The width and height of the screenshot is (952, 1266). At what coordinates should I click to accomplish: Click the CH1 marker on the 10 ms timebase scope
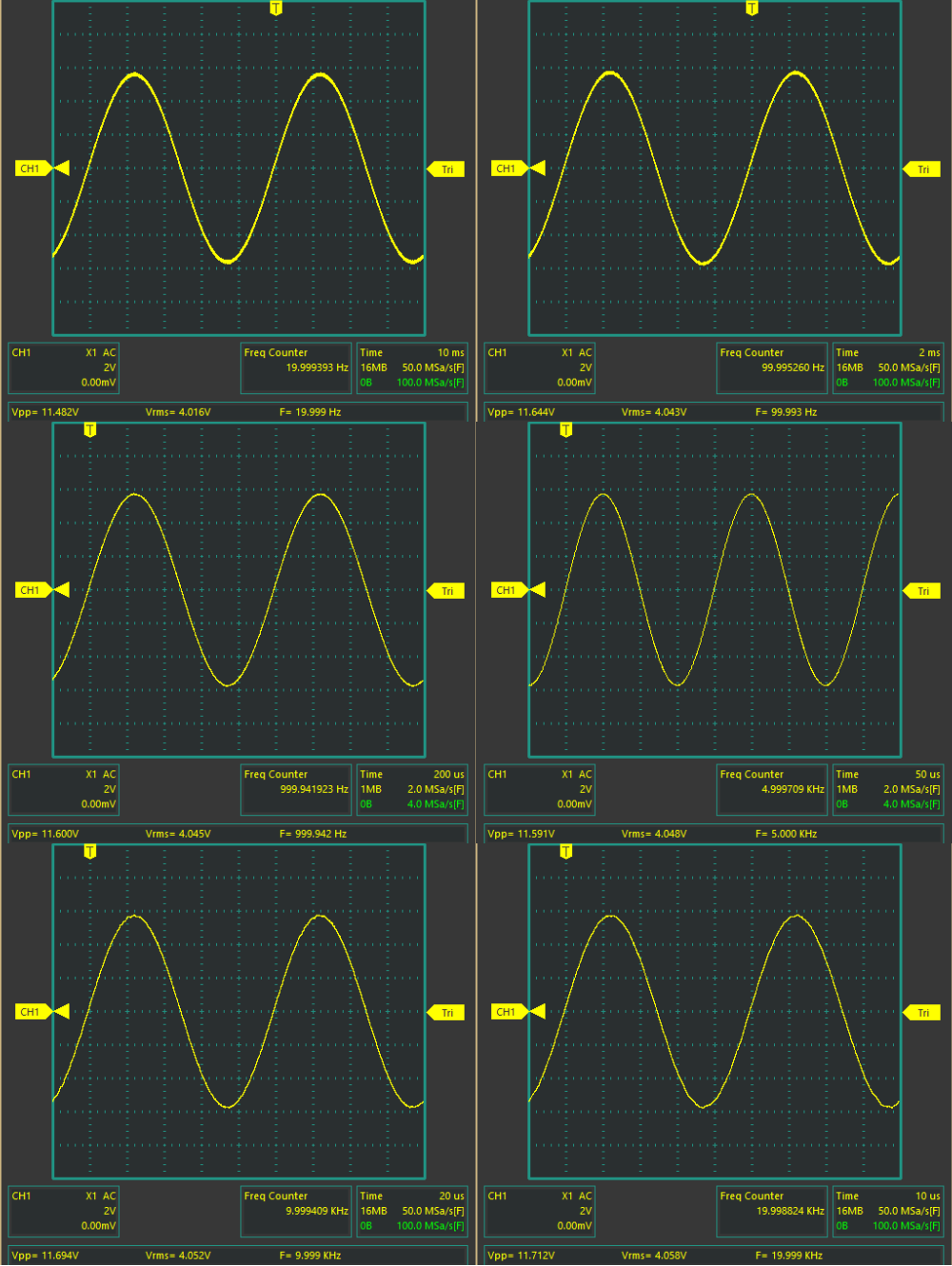coord(31,168)
